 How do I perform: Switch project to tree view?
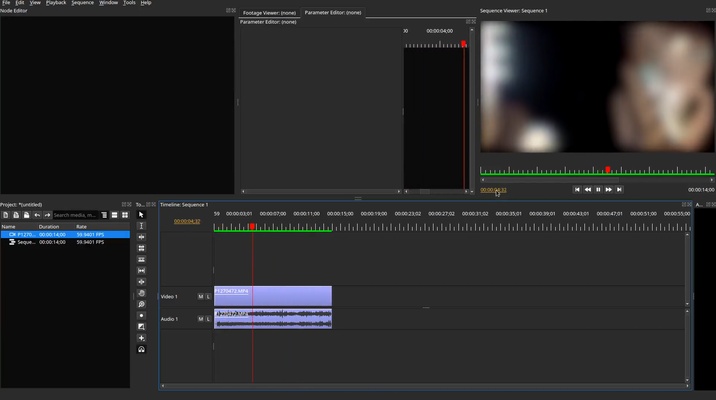pyautogui.click(x=104, y=215)
